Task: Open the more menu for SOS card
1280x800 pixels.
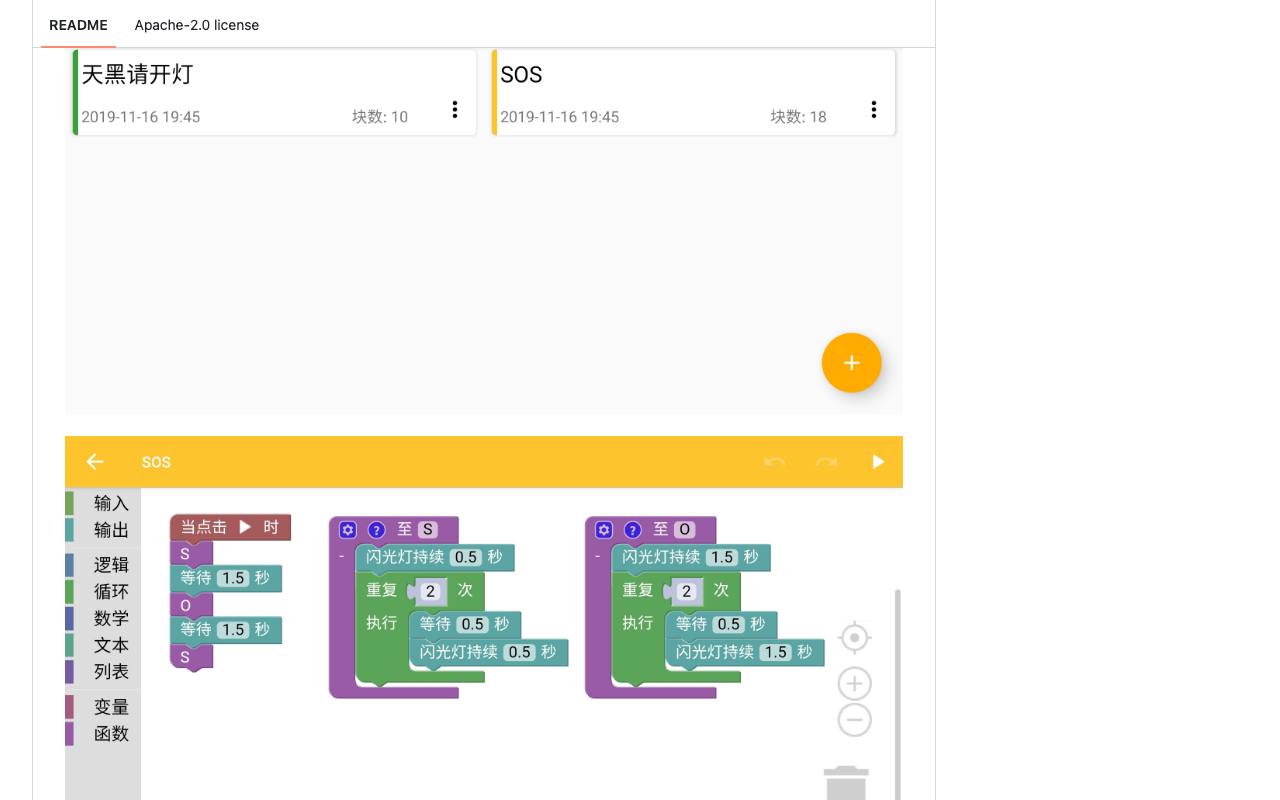Action: (x=874, y=110)
